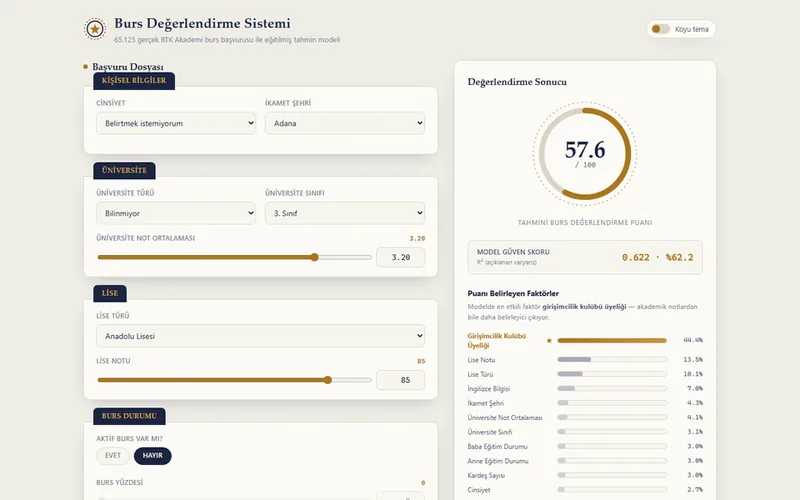
Task: Click the star beside Girişimcilik Kulübü Üyeliği
Action: point(549,340)
